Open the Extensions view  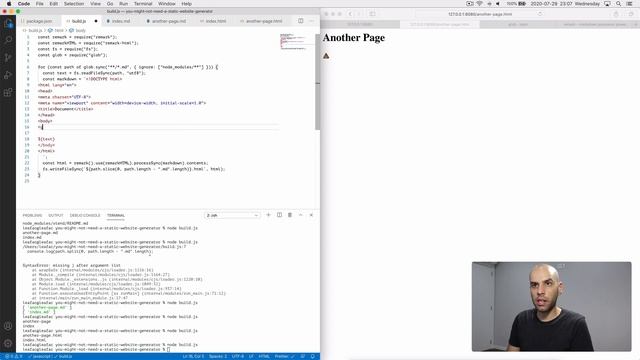tap(8, 93)
